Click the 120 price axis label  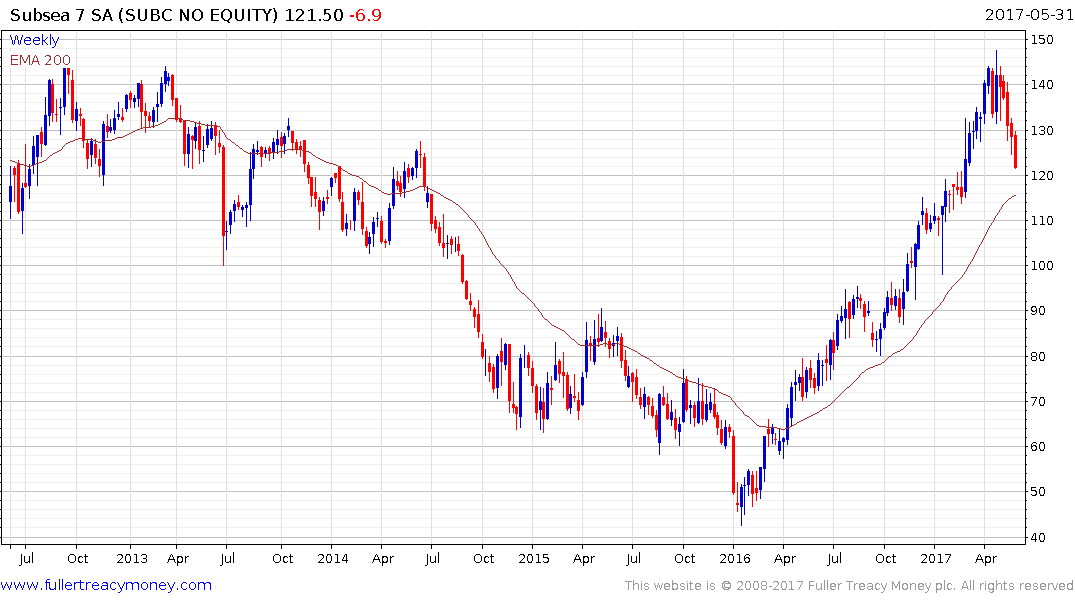(1042, 176)
